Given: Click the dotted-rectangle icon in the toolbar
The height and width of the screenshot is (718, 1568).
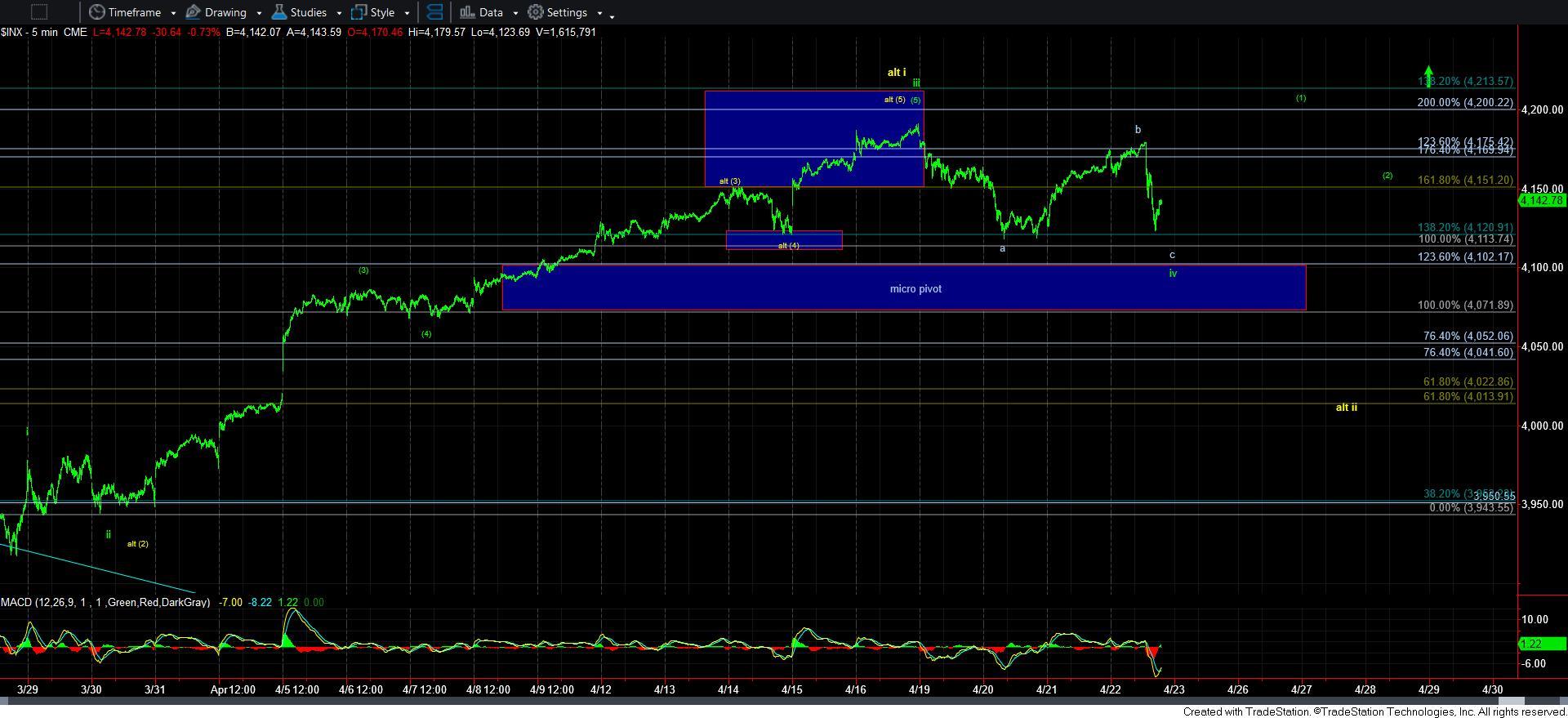Looking at the screenshot, I should click(39, 12).
